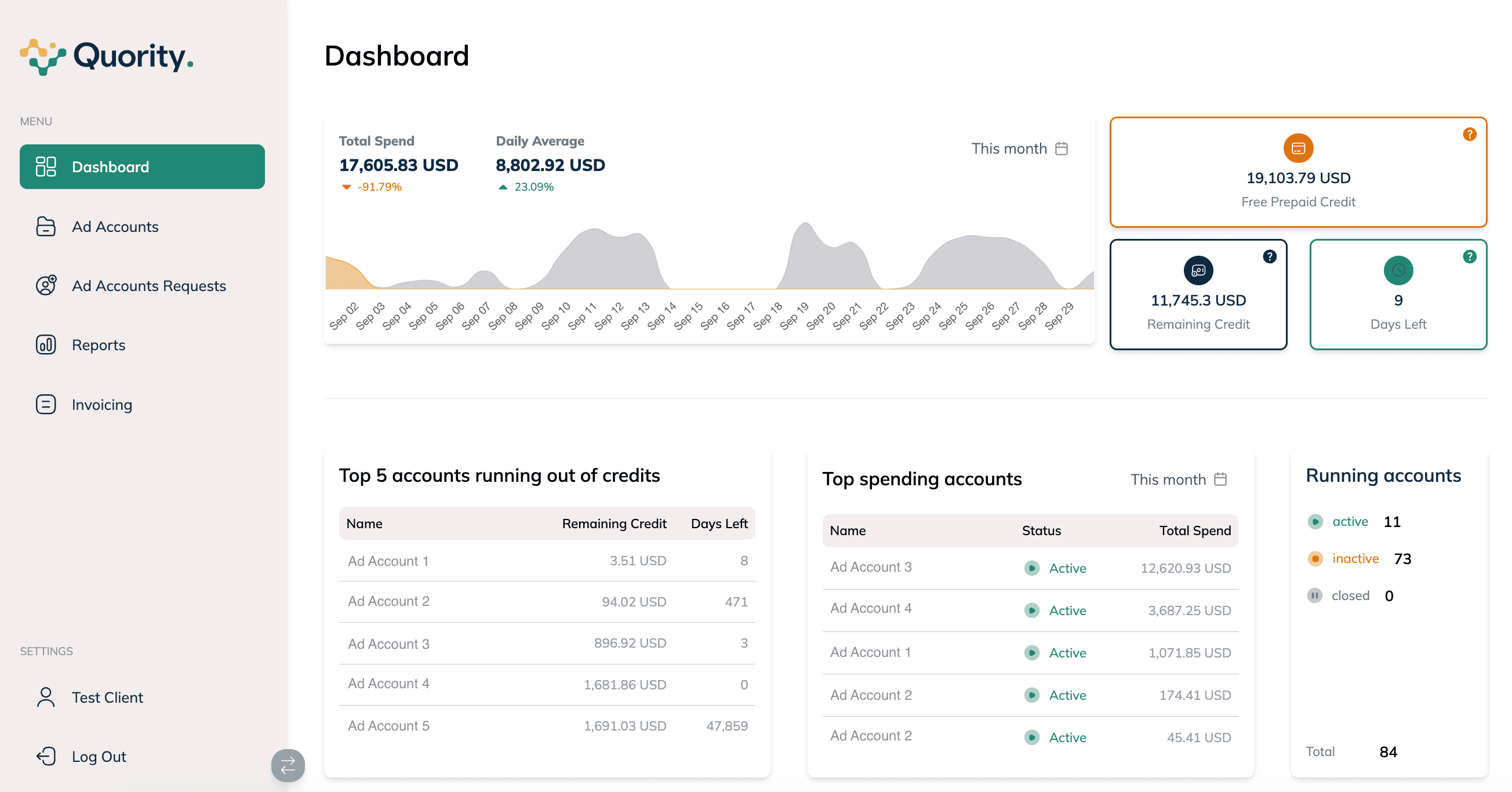
Task: Click the green clock Days Left icon
Action: [1398, 271]
